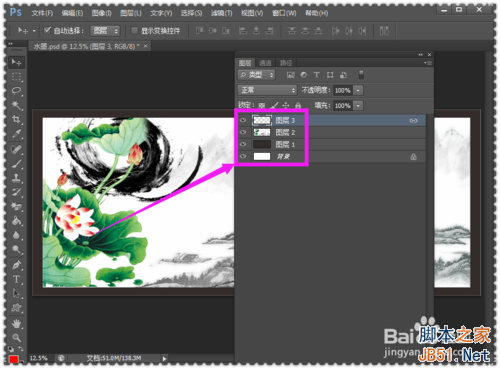Open the 图层 auto-select target dropdown

point(105,31)
